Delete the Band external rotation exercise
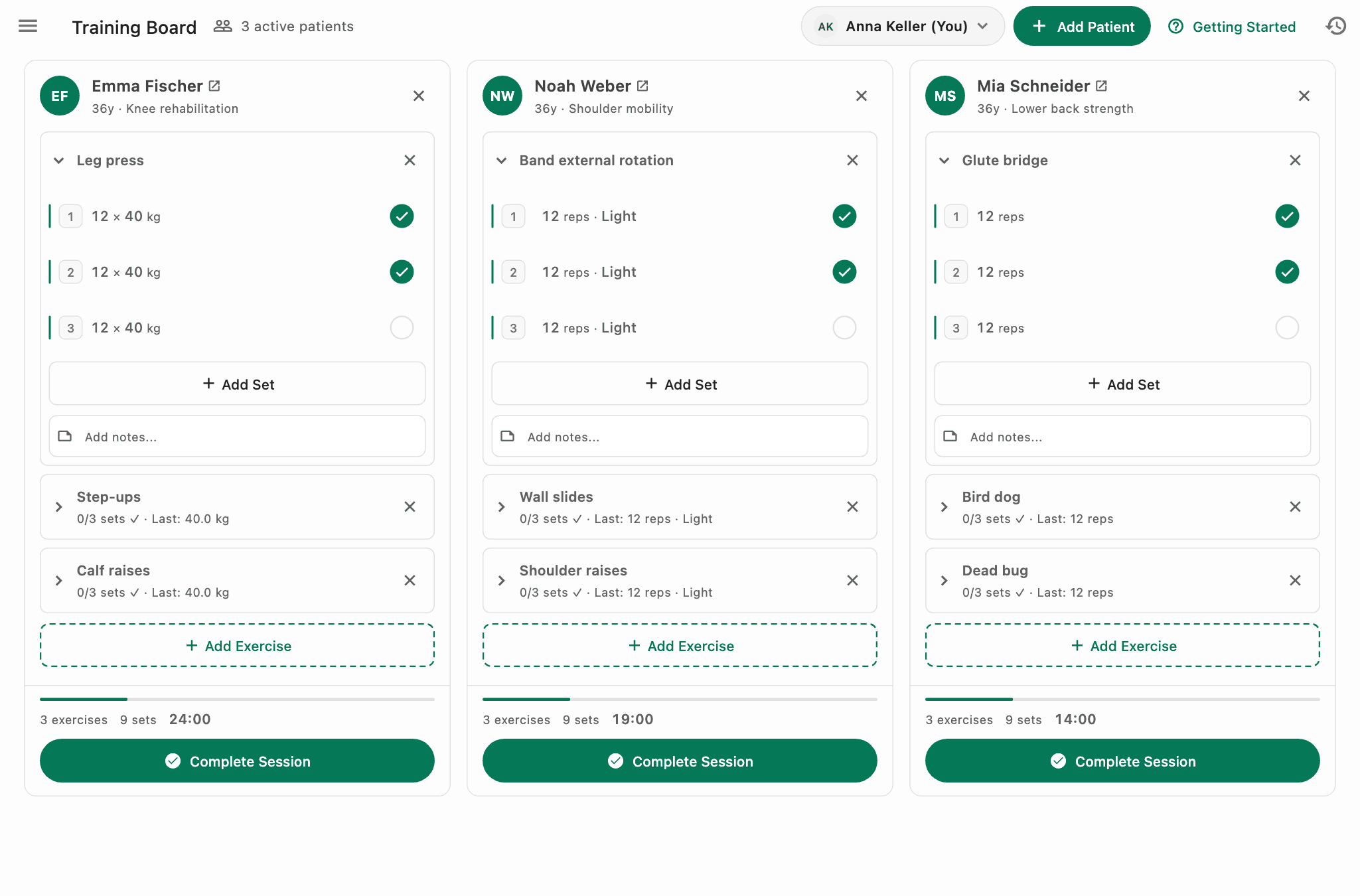This screenshot has width=1360, height=896. coord(853,160)
